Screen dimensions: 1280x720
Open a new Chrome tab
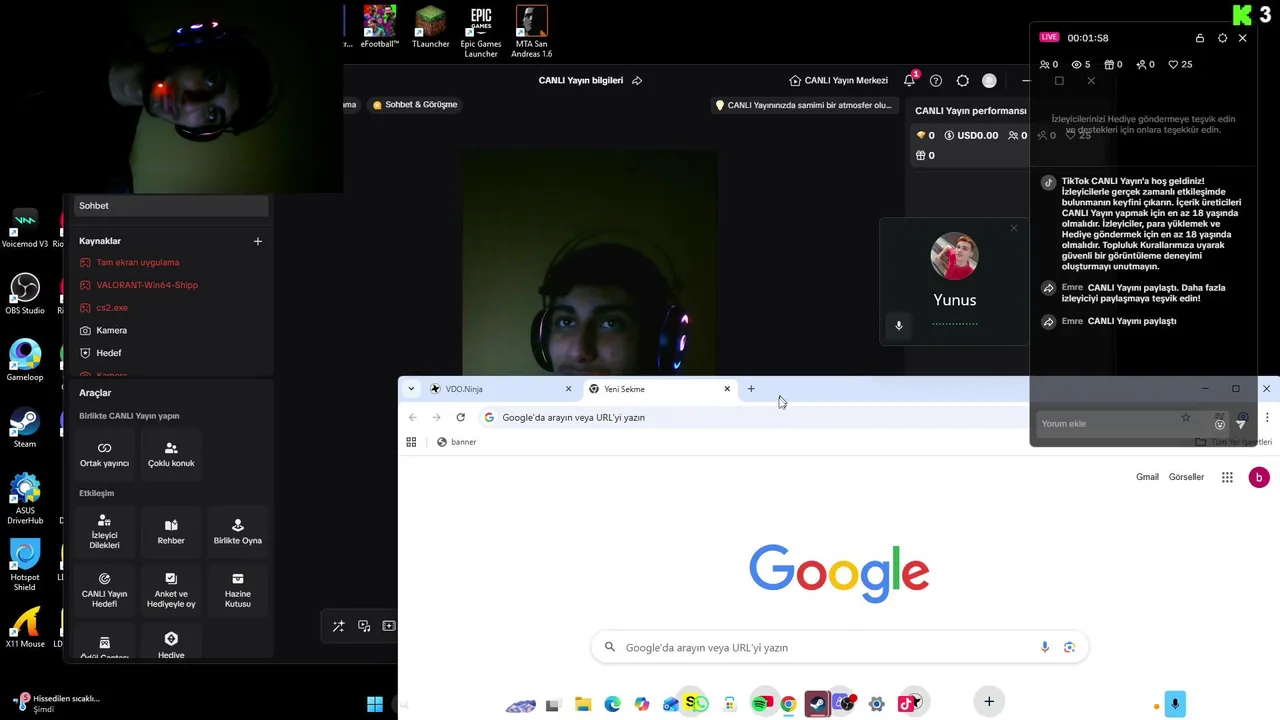[751, 389]
